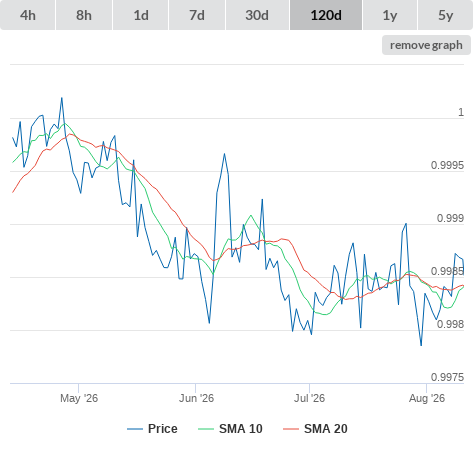Viewport: 474px width, 455px height.
Task: Choose the 1d time range
Action: pyautogui.click(x=141, y=15)
